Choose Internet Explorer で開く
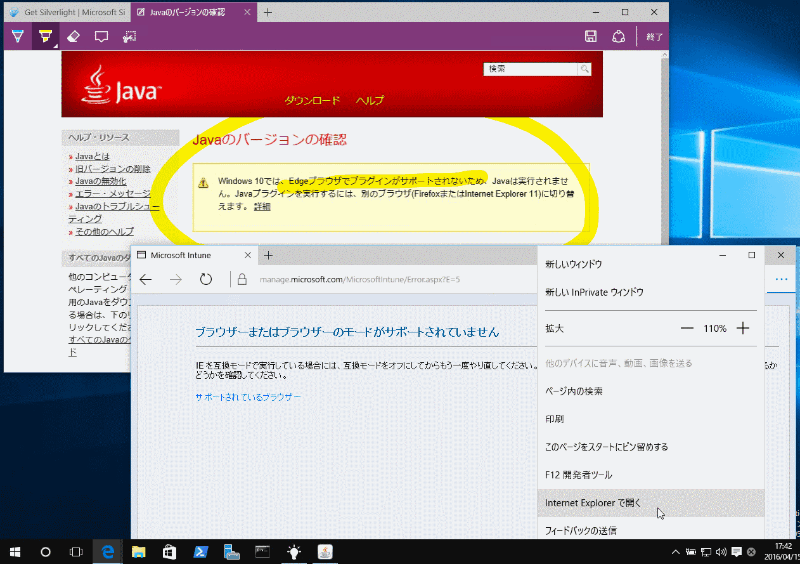 point(651,503)
